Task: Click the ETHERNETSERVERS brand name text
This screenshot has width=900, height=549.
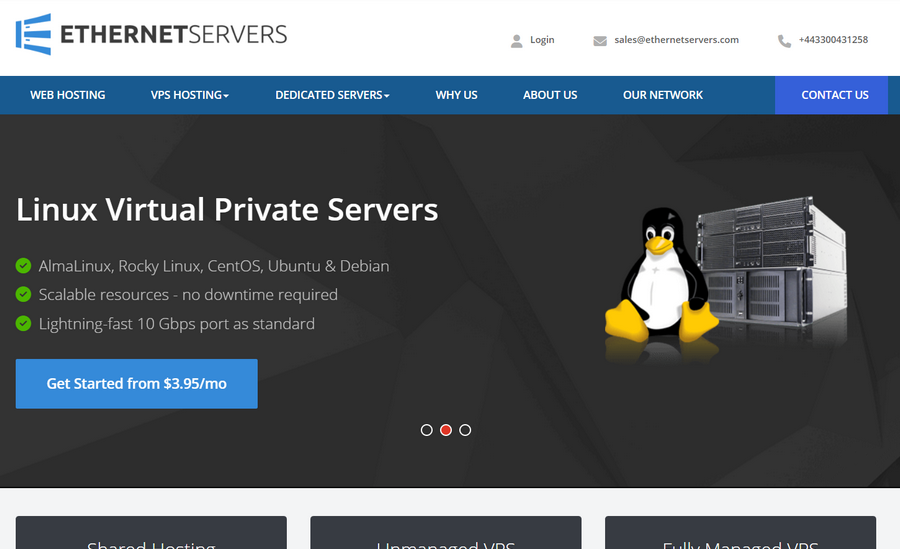Action: tap(173, 34)
